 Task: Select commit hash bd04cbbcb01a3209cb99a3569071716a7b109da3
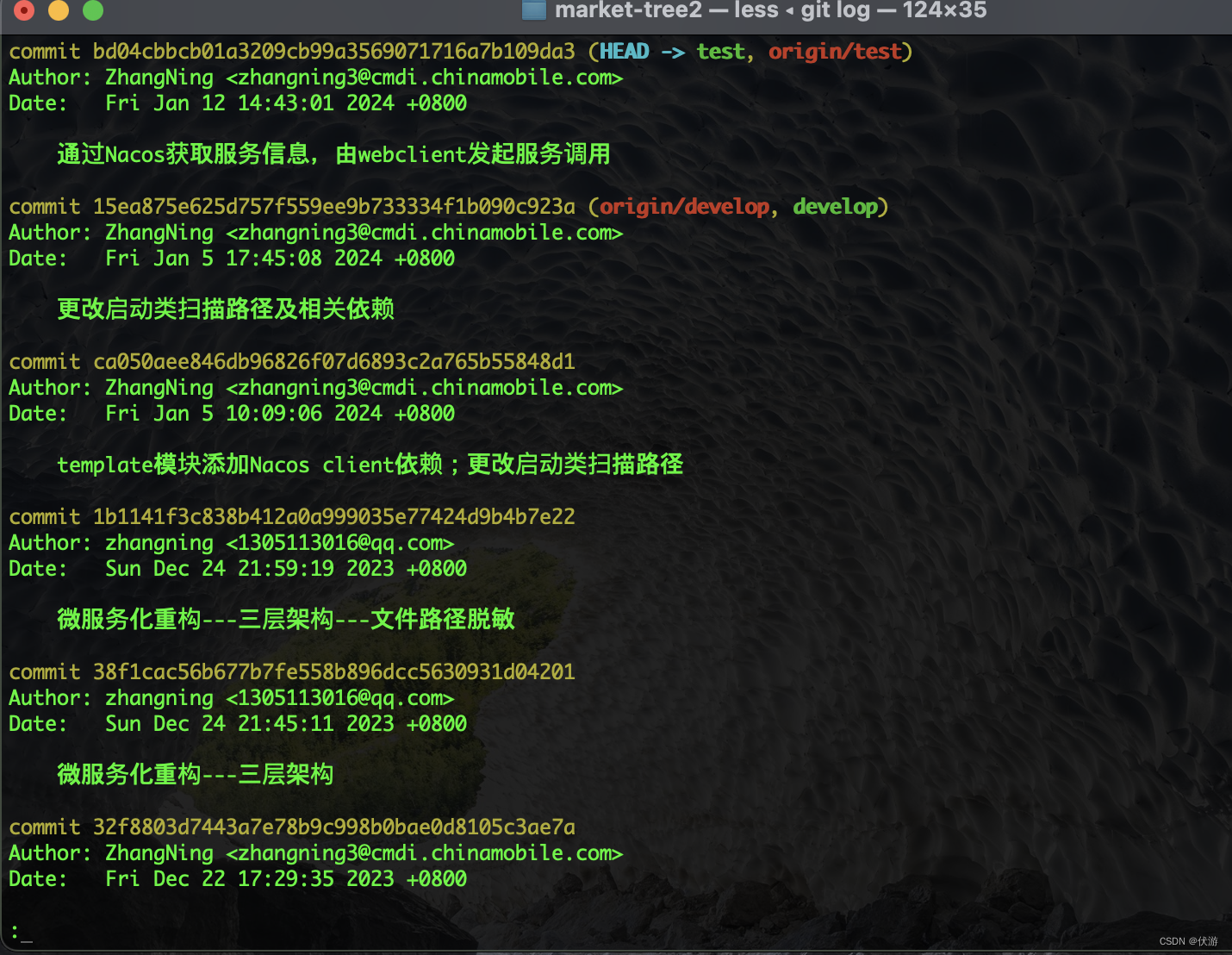[334, 52]
